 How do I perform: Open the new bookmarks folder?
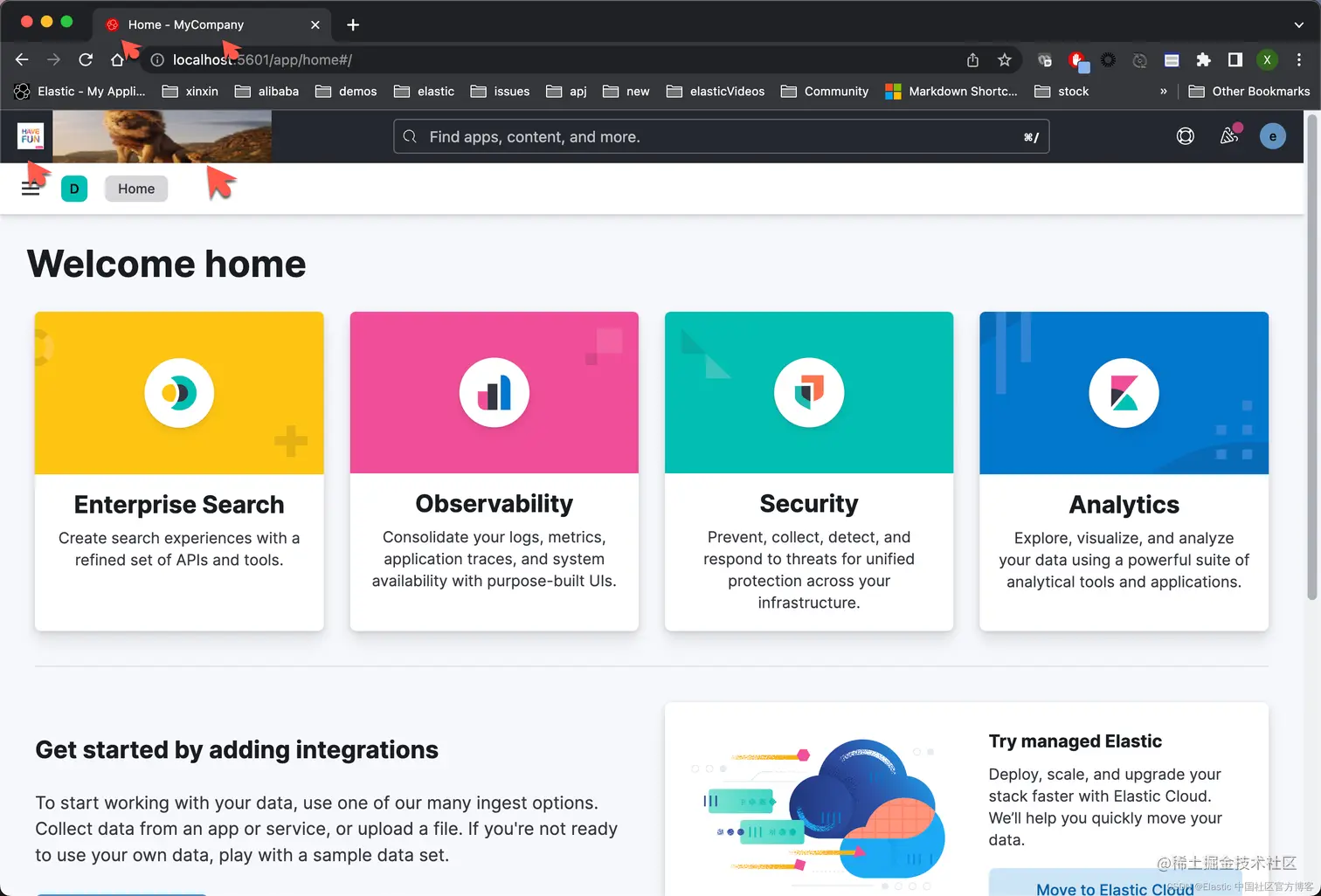[x=626, y=91]
